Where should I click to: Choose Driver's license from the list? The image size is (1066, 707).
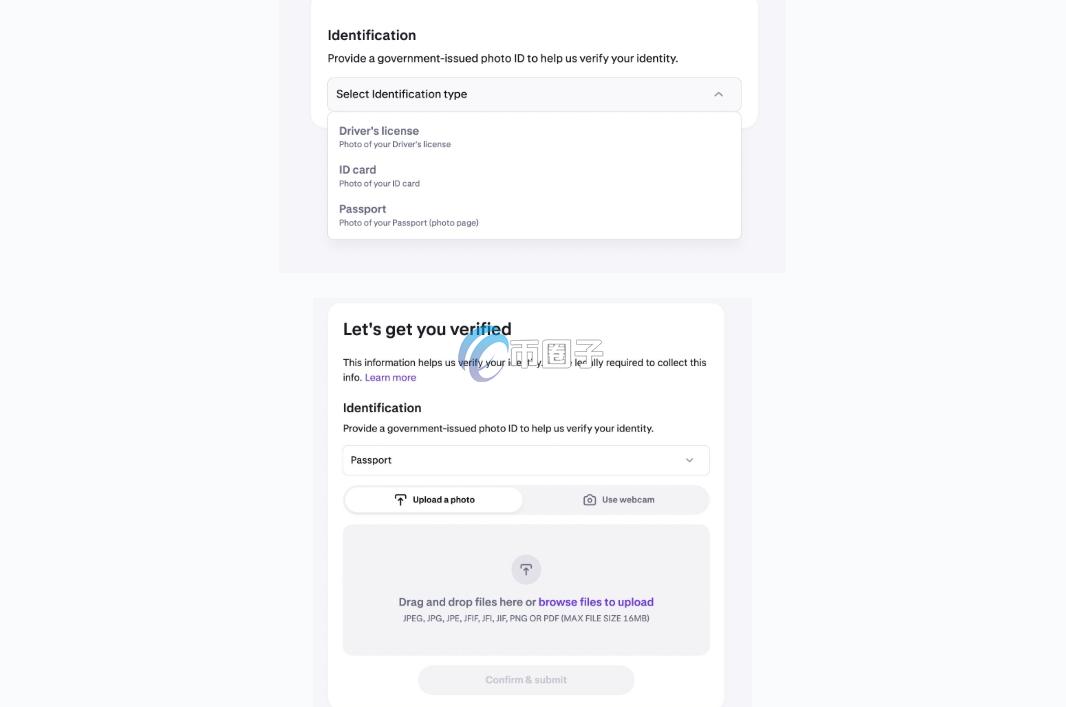click(x=379, y=131)
